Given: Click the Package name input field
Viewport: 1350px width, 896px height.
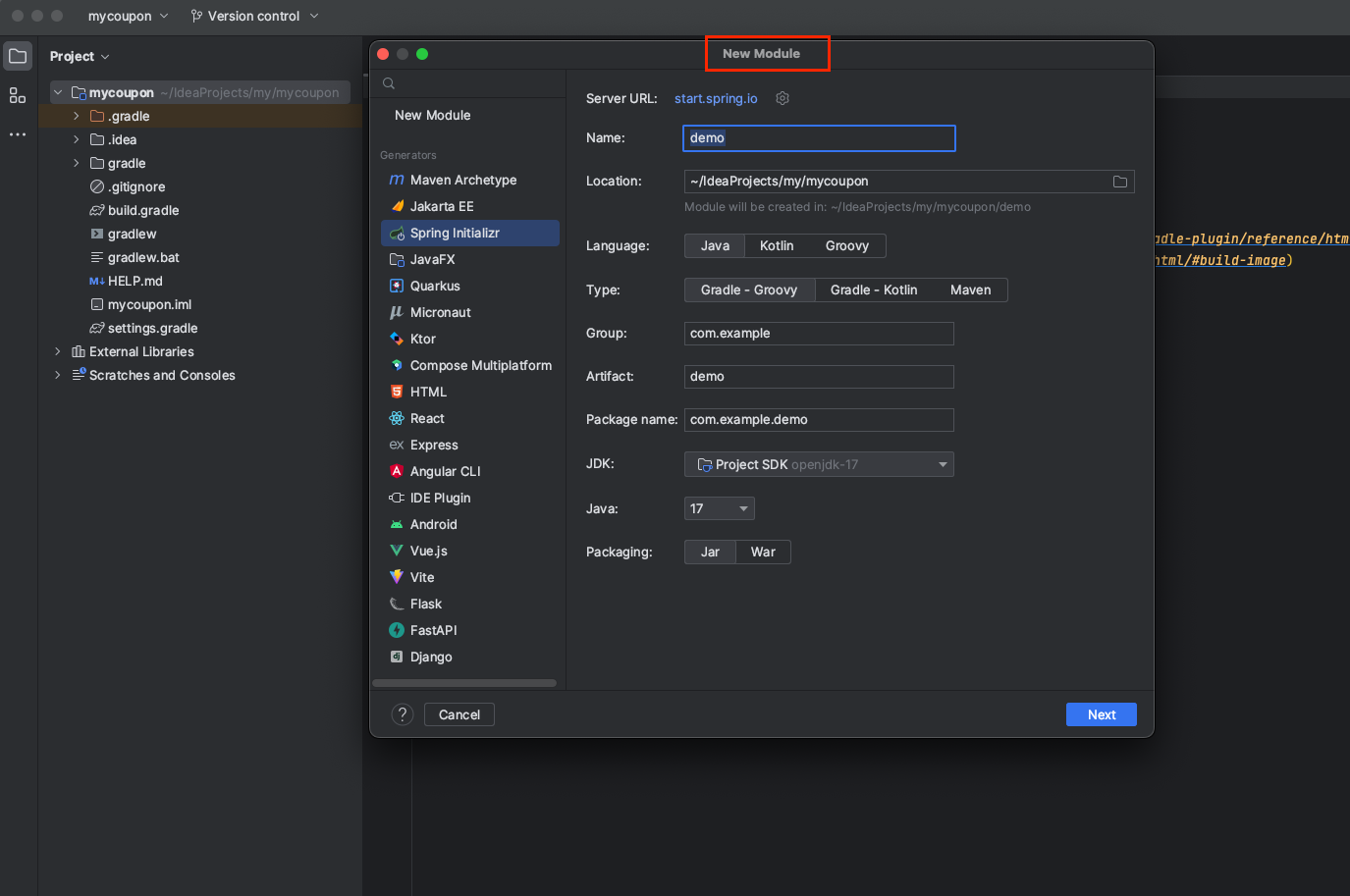Looking at the screenshot, I should point(819,420).
